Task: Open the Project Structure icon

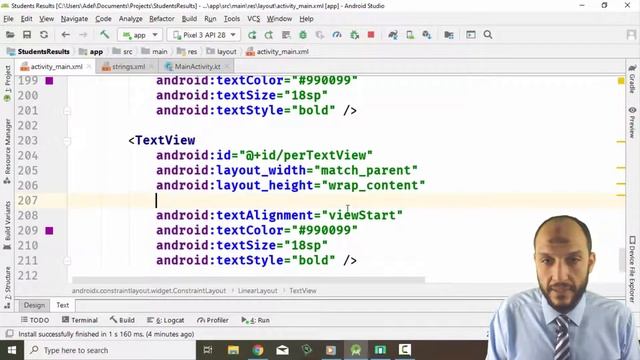Action: pyautogui.click(x=449, y=35)
